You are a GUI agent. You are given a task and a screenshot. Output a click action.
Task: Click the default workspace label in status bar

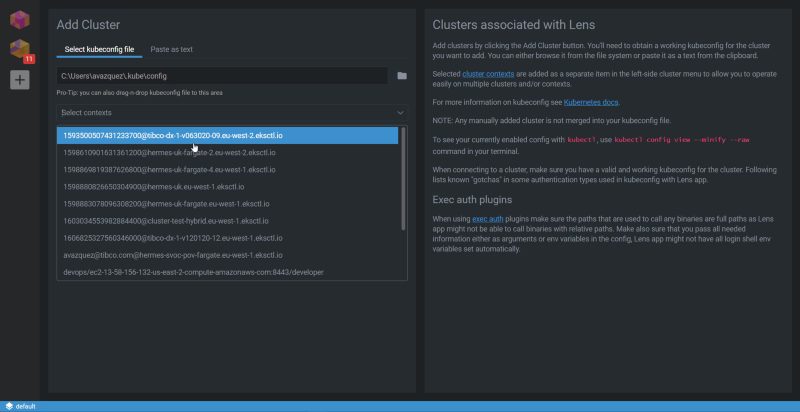pyautogui.click(x=26, y=406)
